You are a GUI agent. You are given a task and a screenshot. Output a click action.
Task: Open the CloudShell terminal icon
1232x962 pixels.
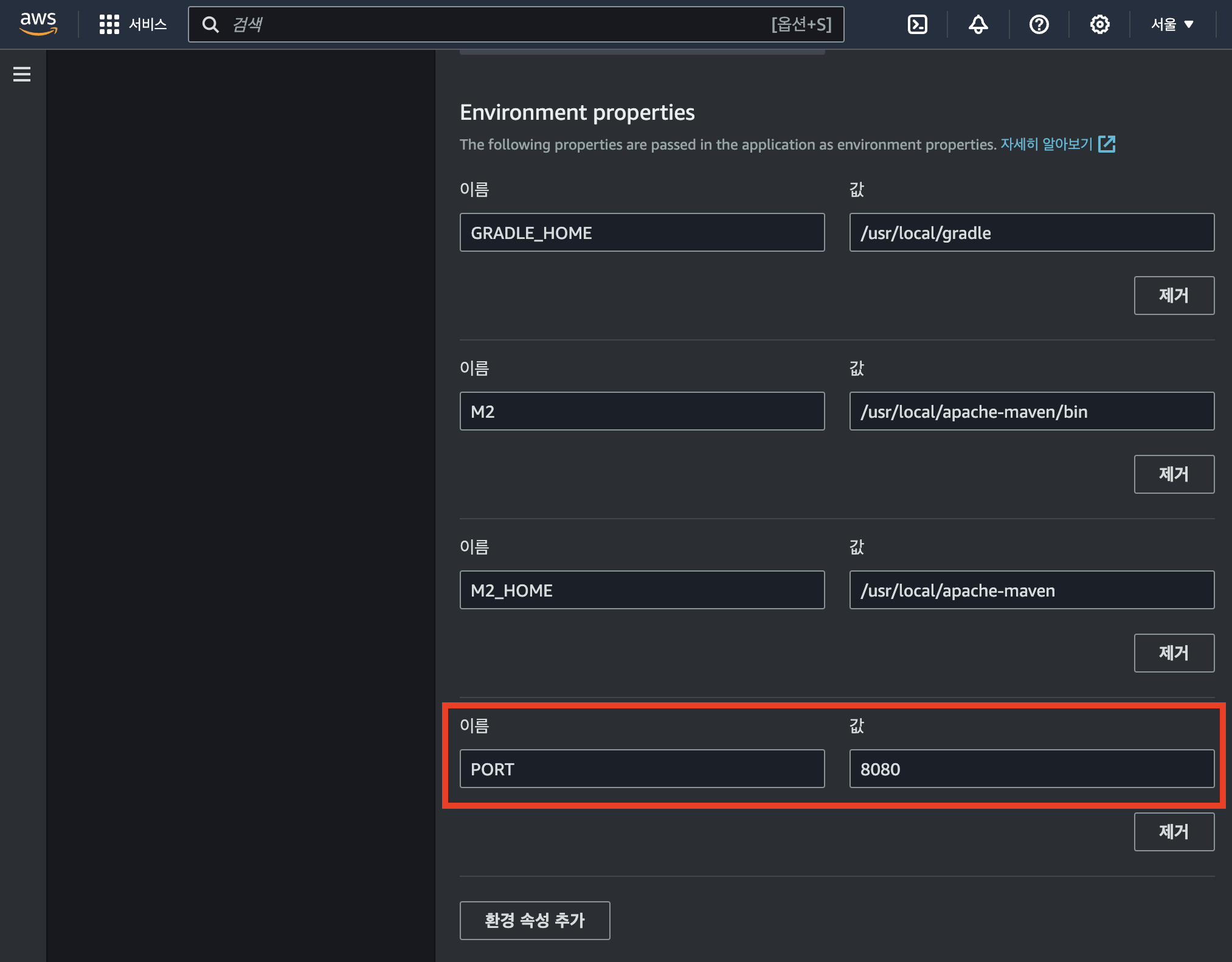[917, 24]
